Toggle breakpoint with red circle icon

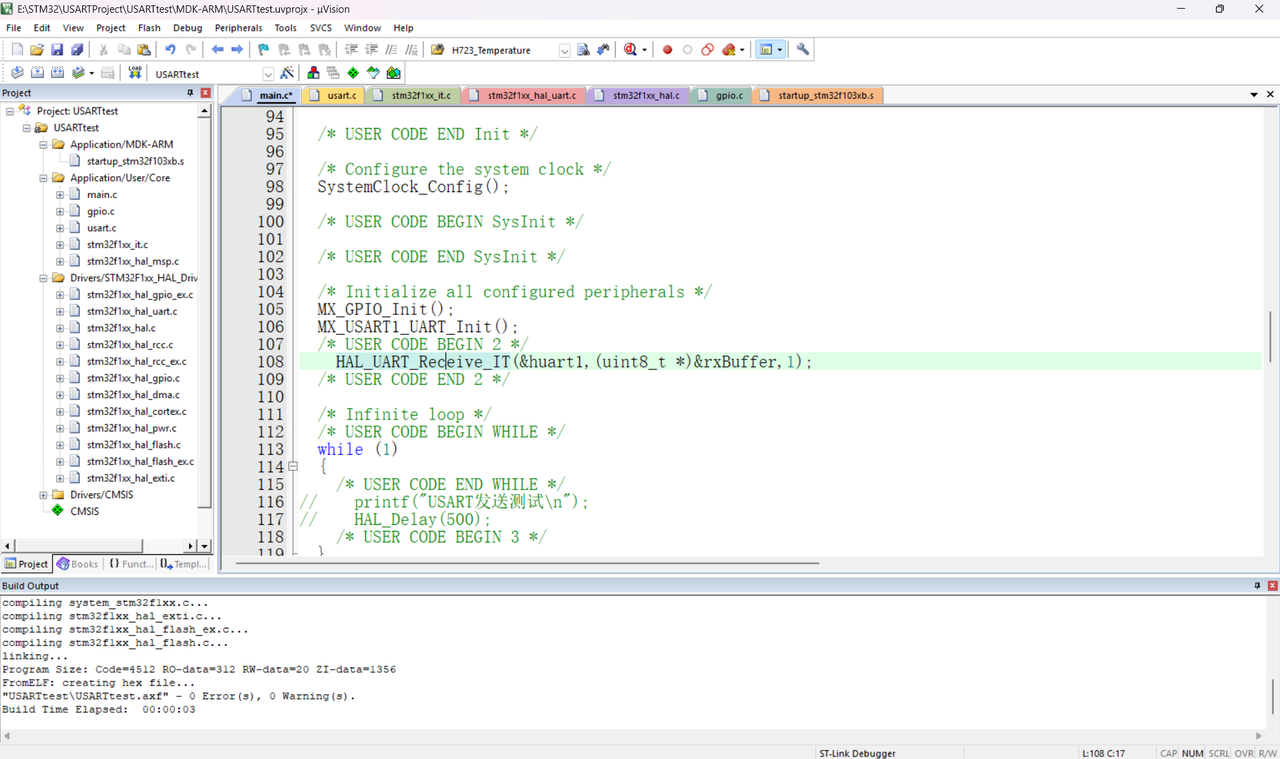point(667,50)
